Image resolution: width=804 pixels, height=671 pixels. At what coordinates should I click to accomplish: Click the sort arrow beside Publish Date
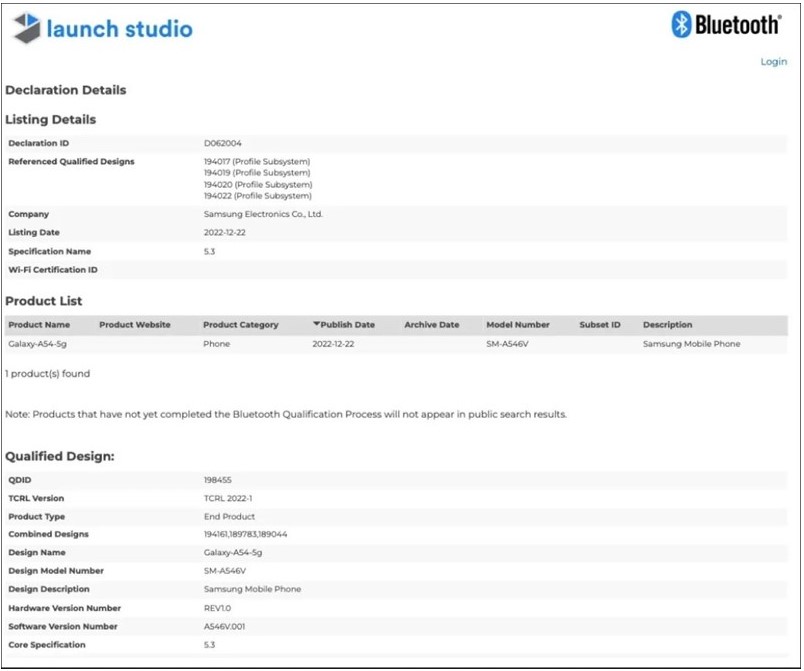pos(317,325)
